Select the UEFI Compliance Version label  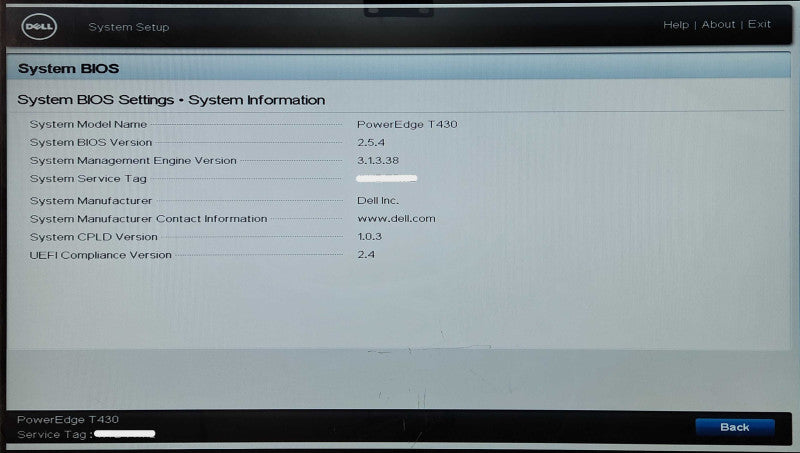pyautogui.click(x=101, y=255)
